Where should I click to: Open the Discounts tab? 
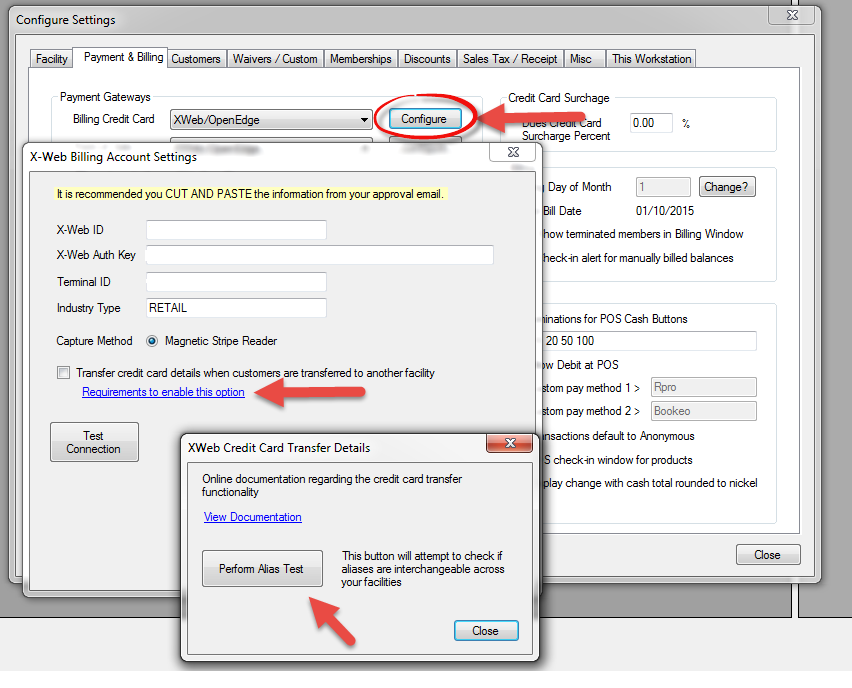pyautogui.click(x=427, y=59)
